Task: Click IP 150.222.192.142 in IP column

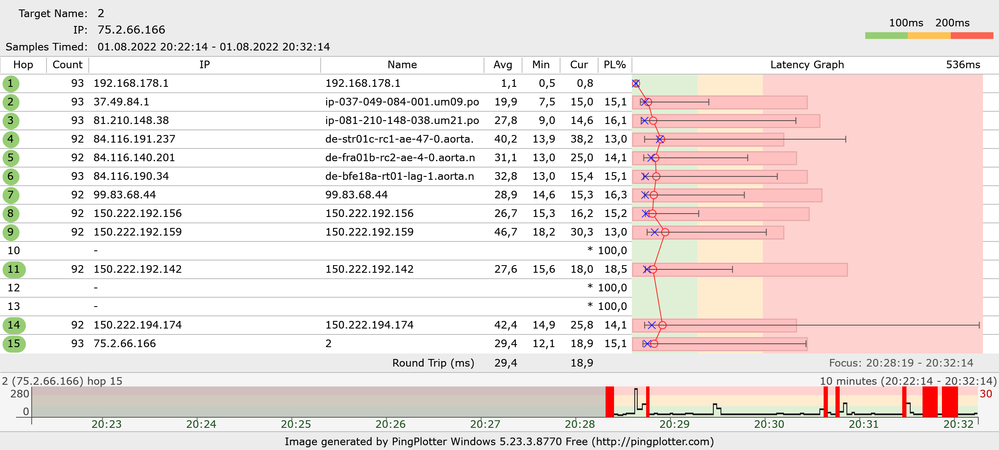Action: (x=138, y=270)
